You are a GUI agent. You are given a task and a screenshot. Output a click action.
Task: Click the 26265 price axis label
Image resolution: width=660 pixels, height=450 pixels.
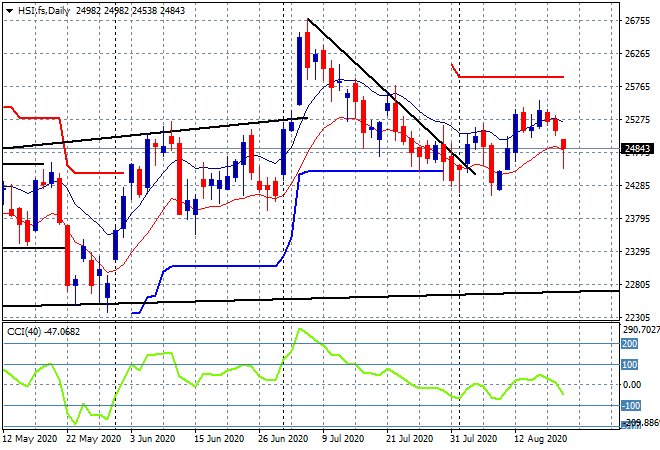[x=637, y=53]
